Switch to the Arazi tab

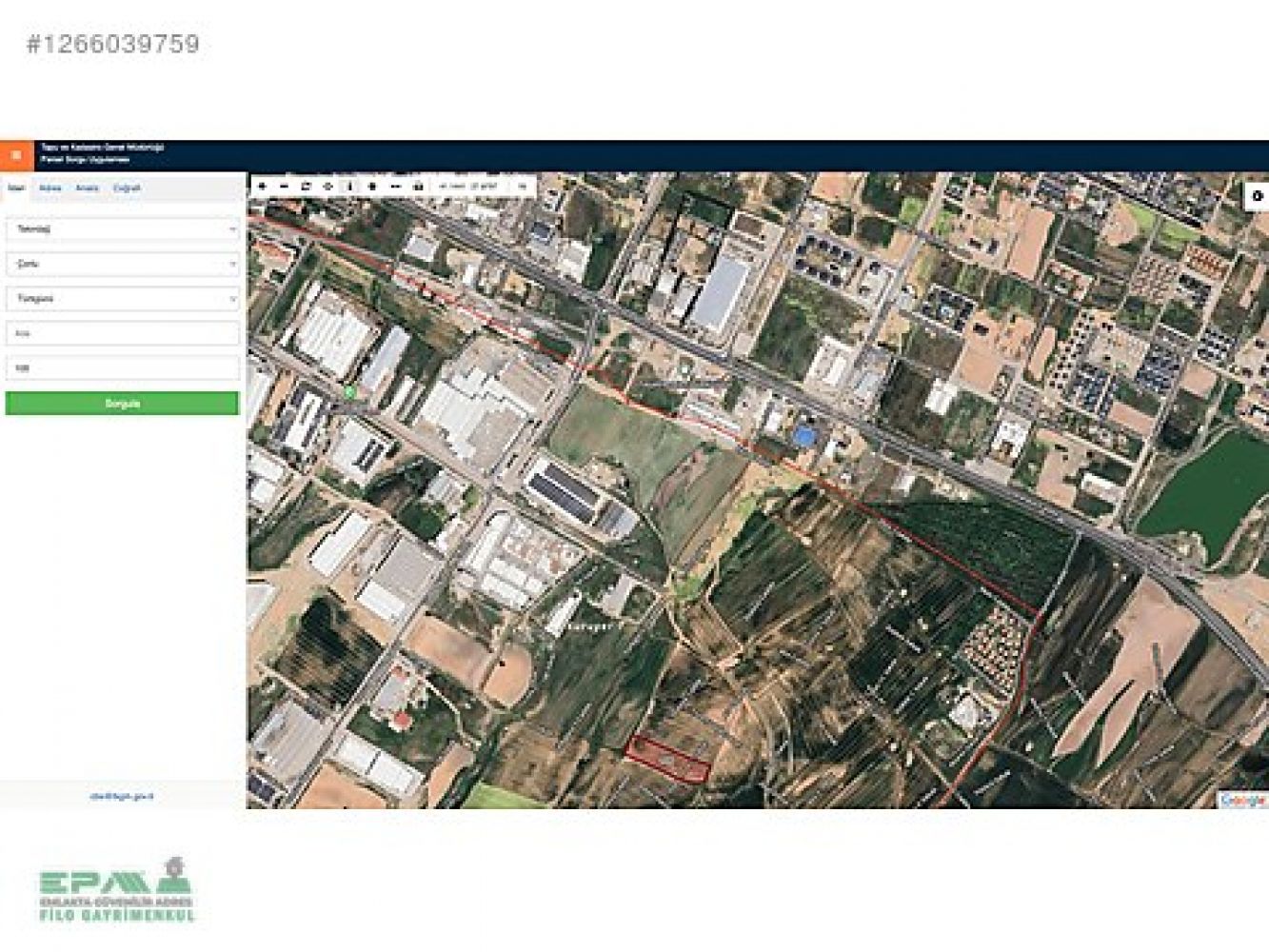pyautogui.click(x=87, y=188)
